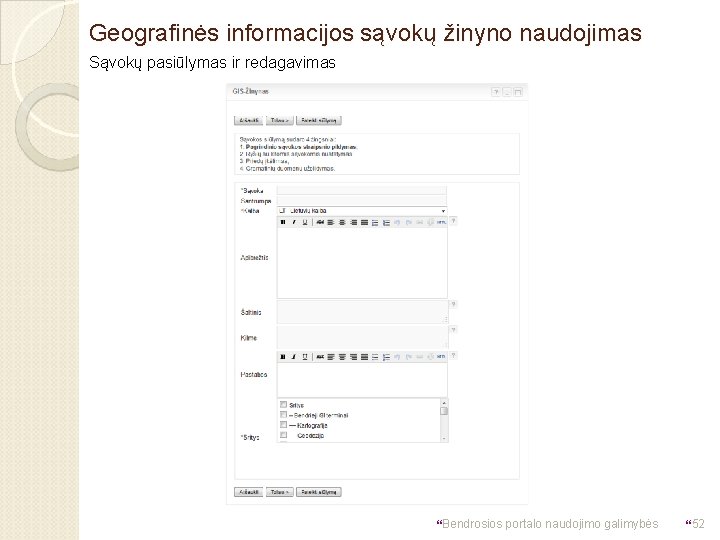This screenshot has height=540, width=720.
Task: Justify text in the Pastabos editor
Action: point(364,357)
